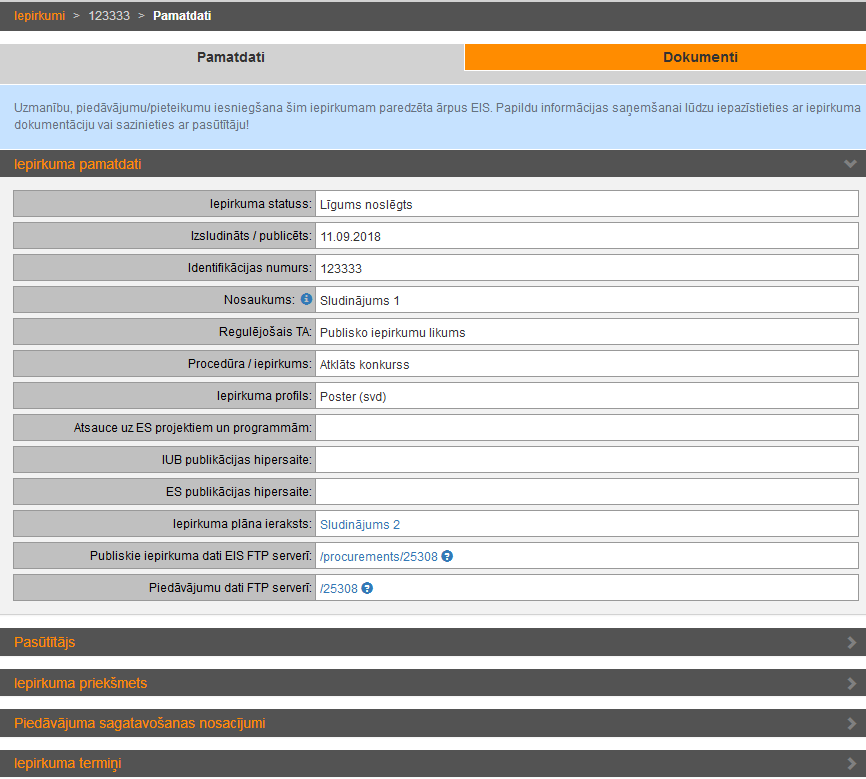Open the Iepirkumi breadcrumb link
The image size is (866, 779).
39,16
